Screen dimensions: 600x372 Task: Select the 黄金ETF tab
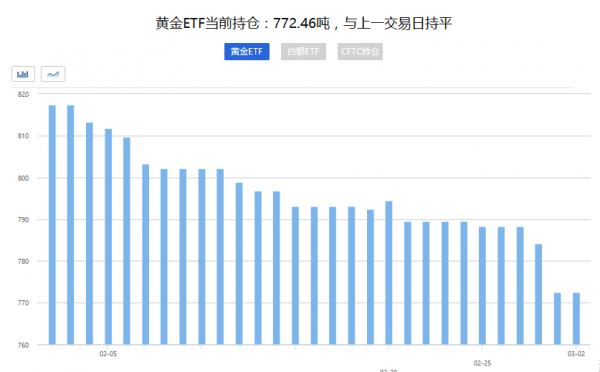click(x=247, y=52)
